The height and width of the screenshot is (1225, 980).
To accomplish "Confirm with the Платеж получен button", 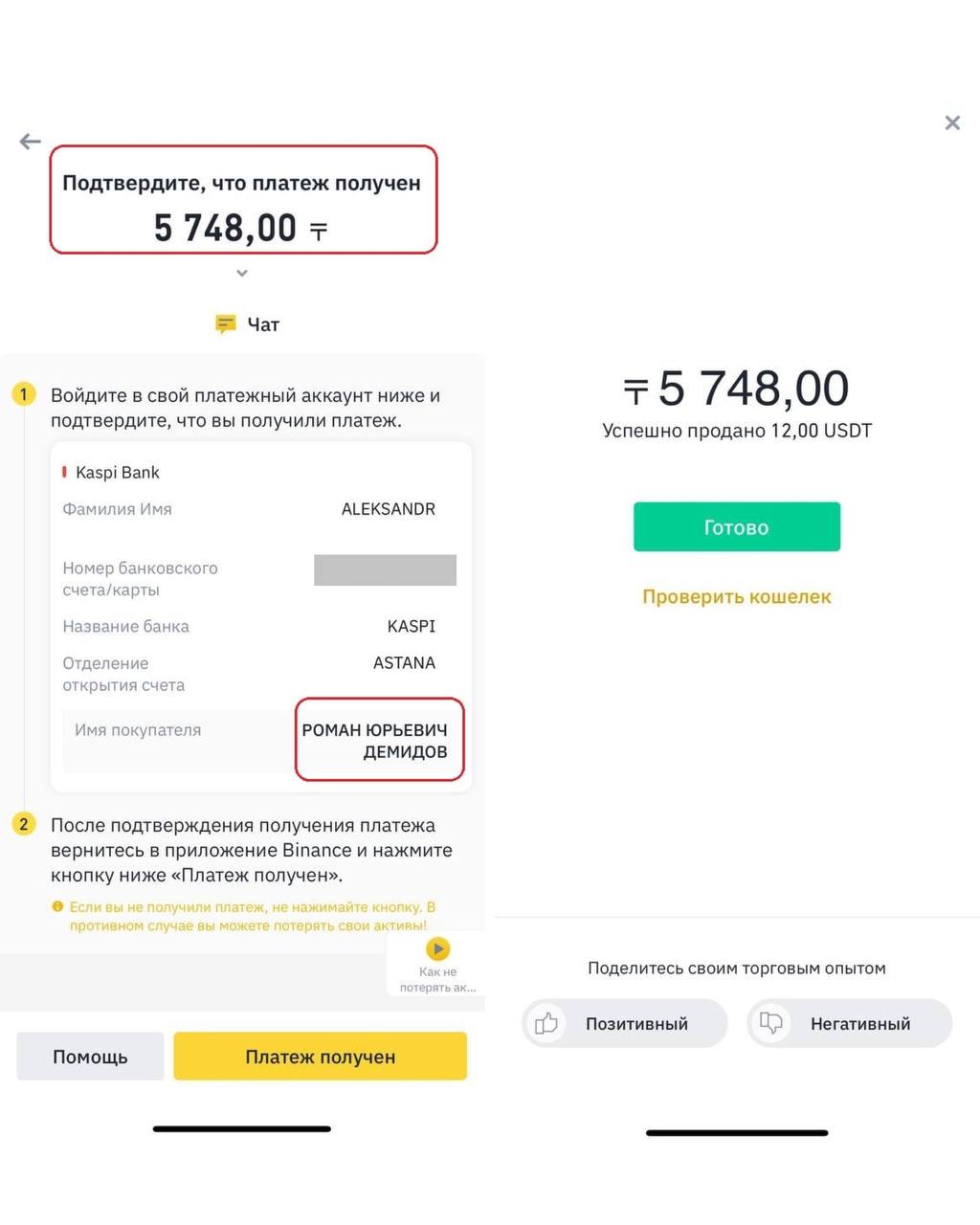I will click(320, 1057).
